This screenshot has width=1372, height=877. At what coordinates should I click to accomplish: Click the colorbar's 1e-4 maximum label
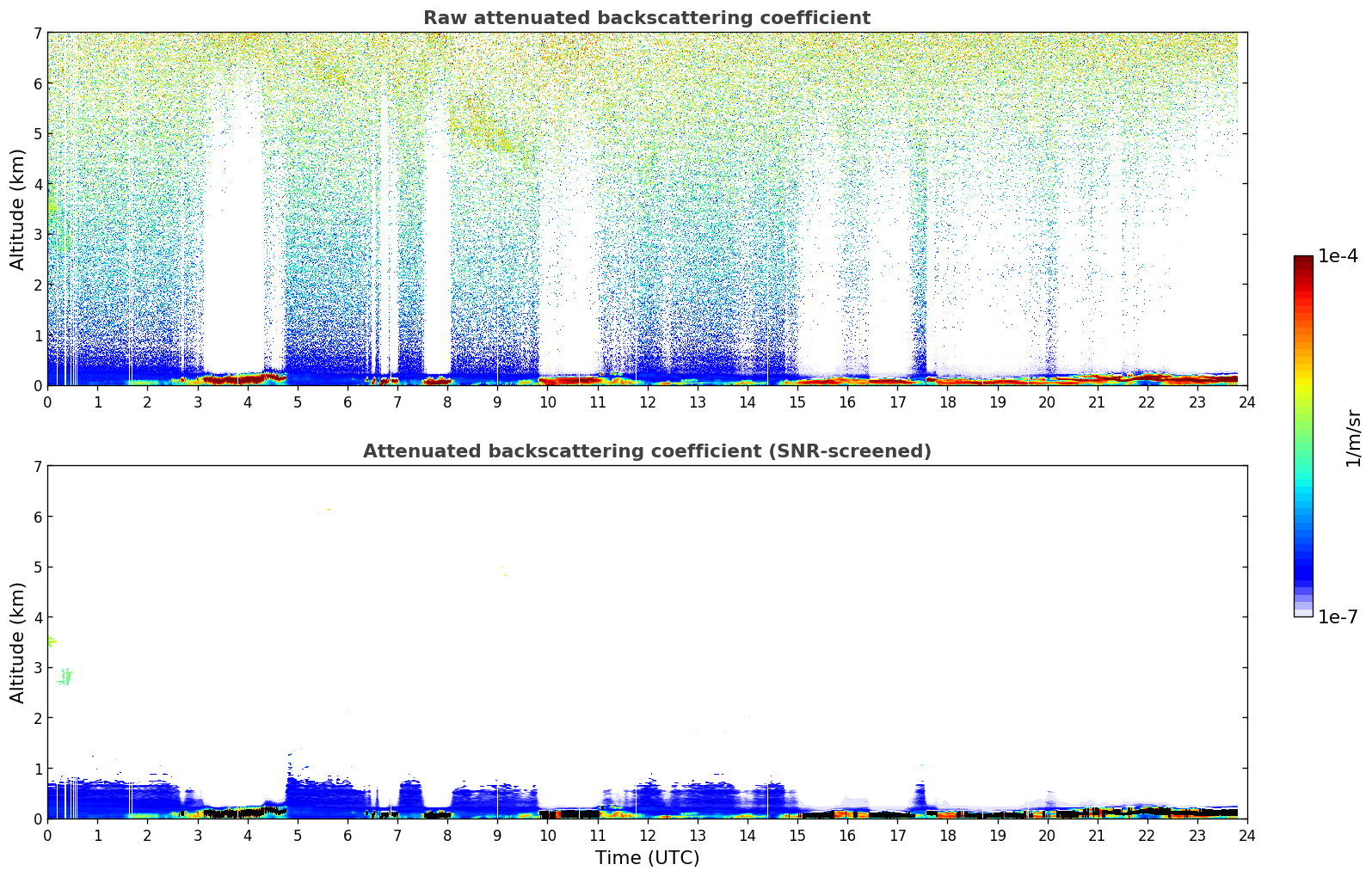[1337, 256]
